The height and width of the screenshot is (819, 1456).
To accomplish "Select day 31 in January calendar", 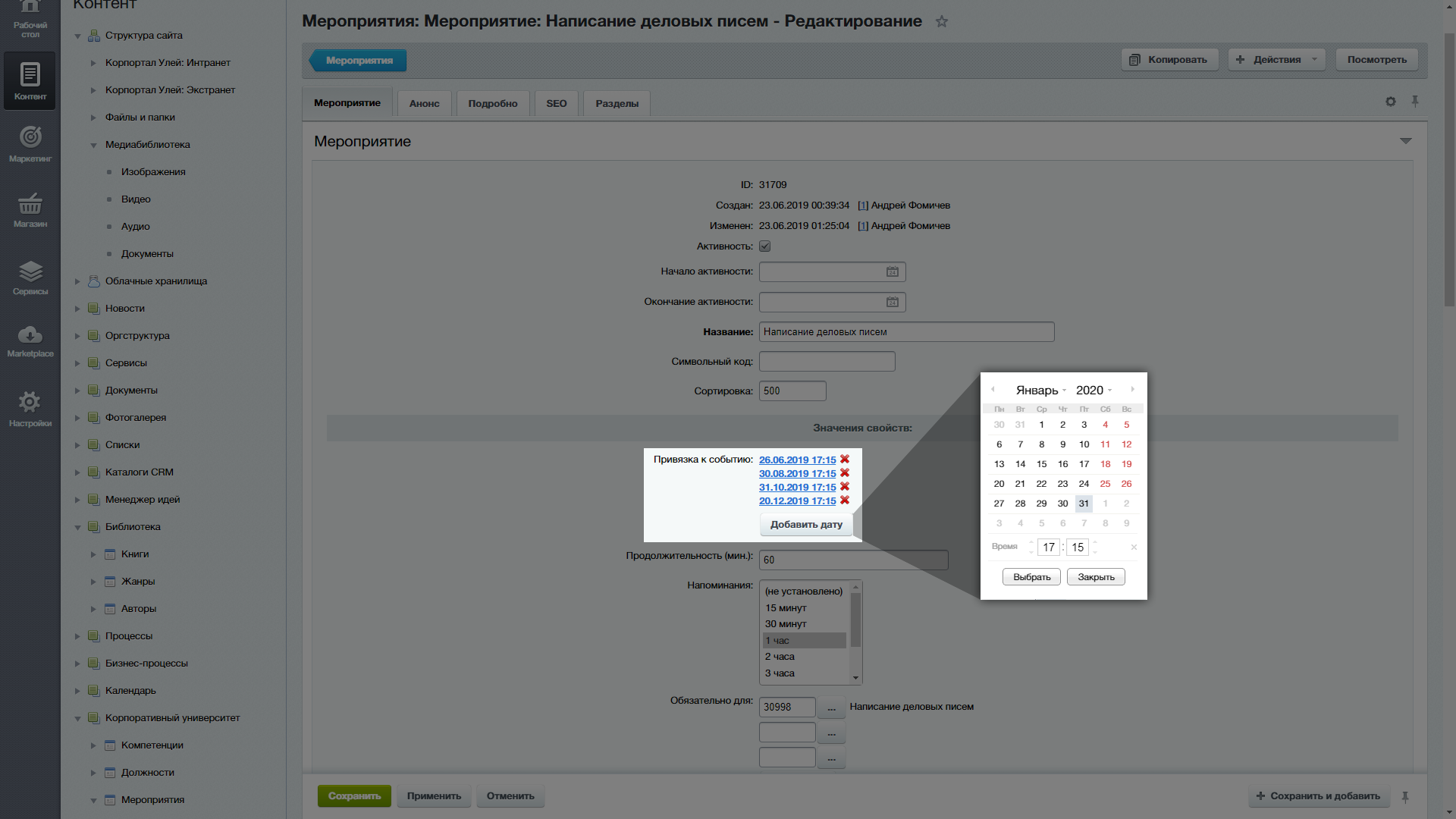I will pos(1084,504).
